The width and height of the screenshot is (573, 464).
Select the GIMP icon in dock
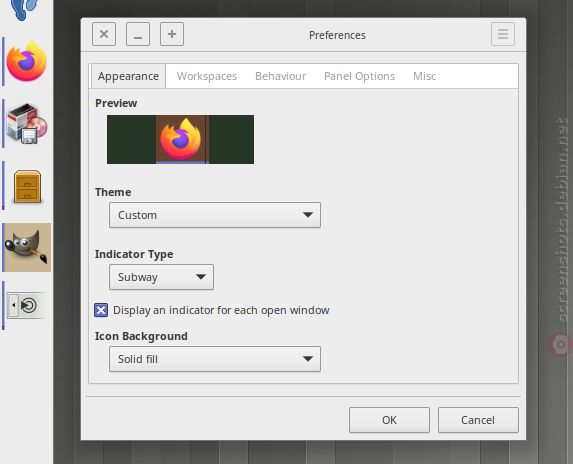(27, 247)
